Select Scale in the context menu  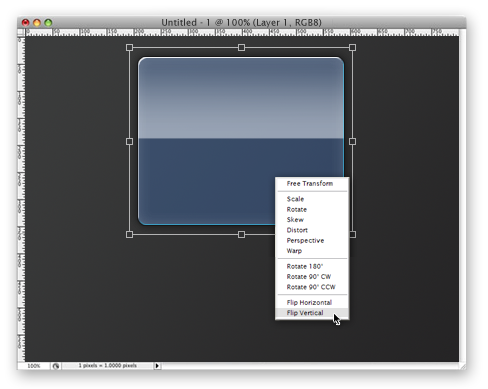coord(312,199)
